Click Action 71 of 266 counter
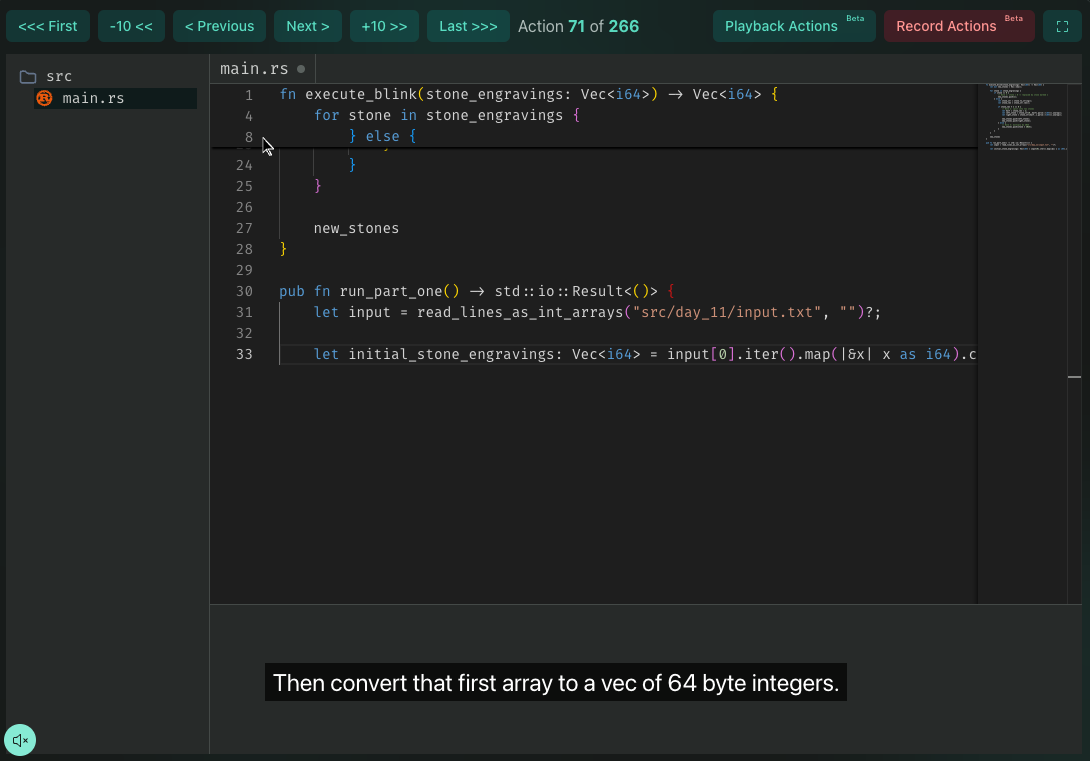This screenshot has height=761, width=1090. [578, 26]
